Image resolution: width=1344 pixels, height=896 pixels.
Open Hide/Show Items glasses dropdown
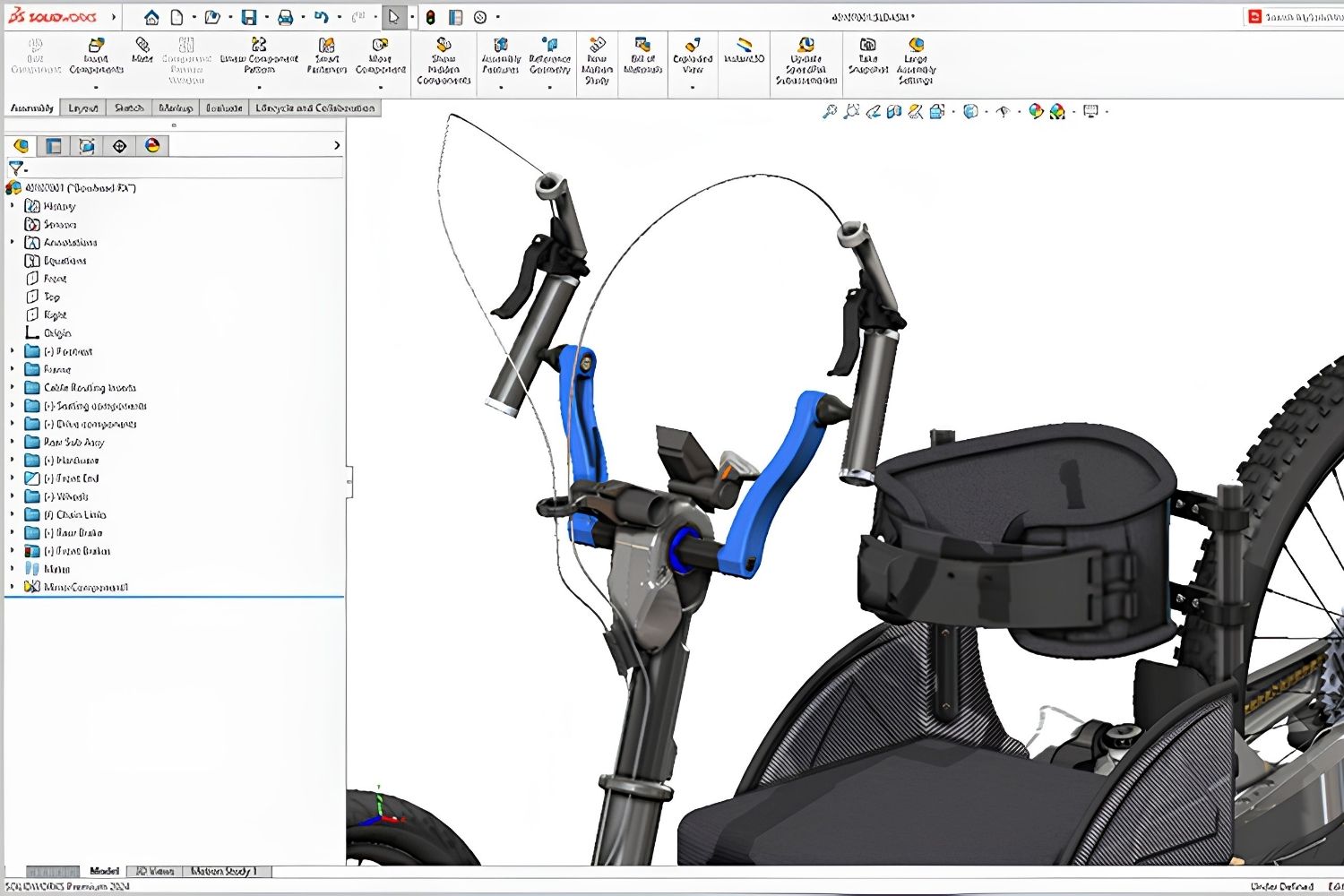click(x=1003, y=111)
